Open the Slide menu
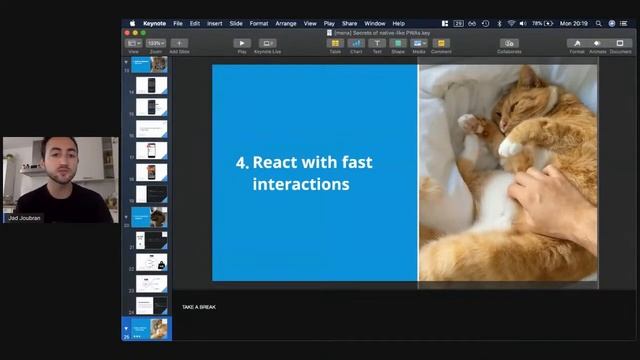 click(236, 24)
